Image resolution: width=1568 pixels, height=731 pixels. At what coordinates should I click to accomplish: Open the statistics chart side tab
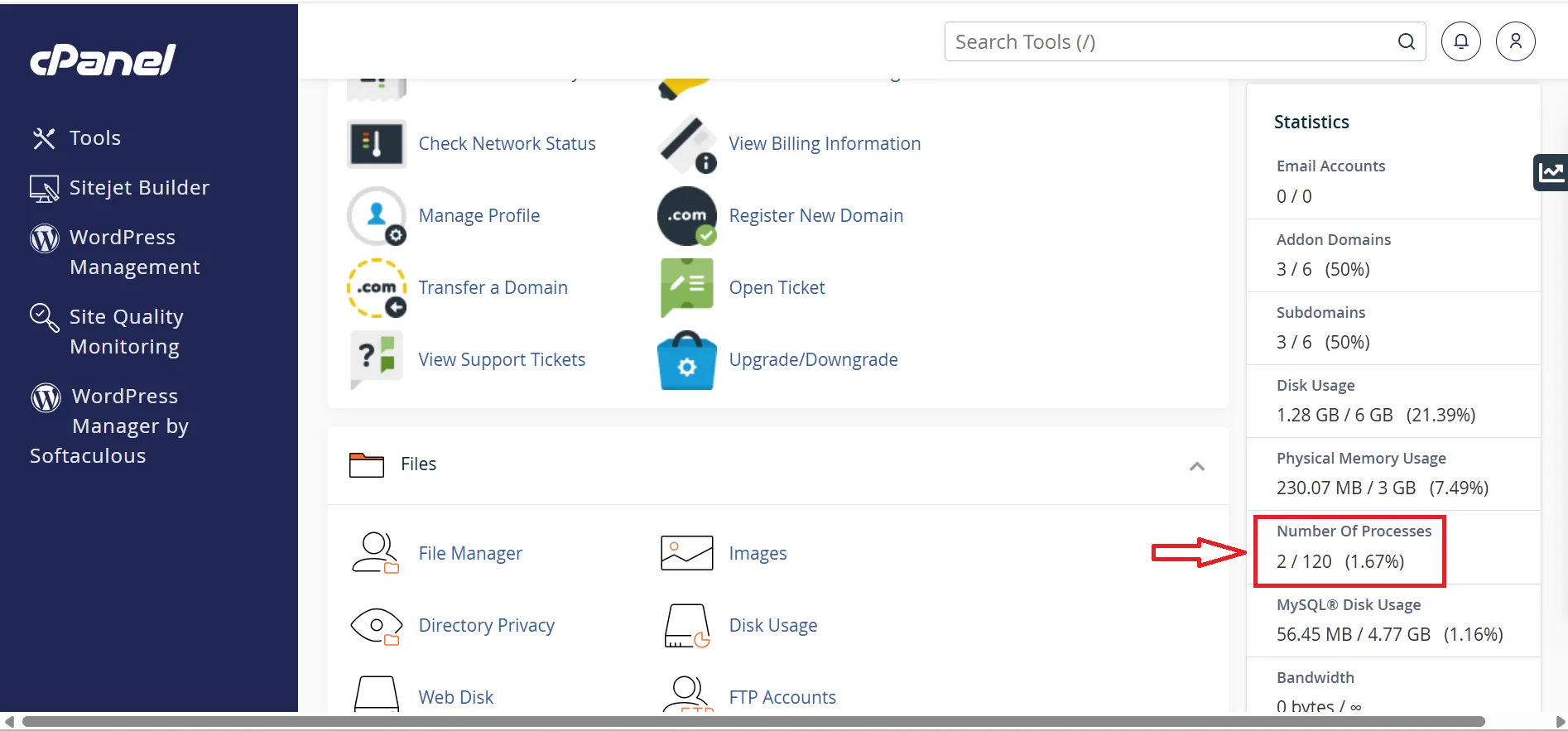click(1551, 172)
